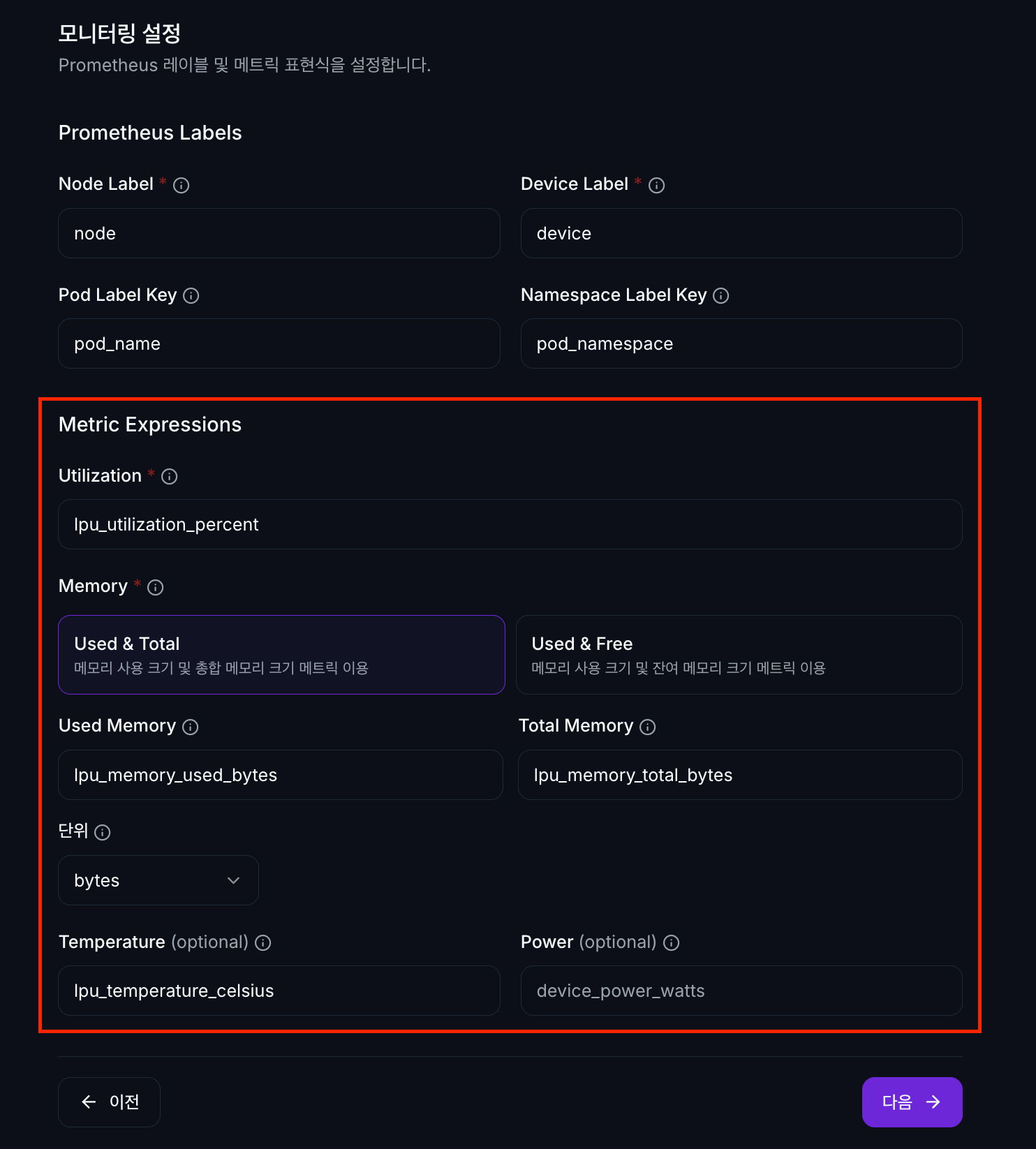Click the Pod Label Key input
1036x1149 pixels.
pyautogui.click(x=279, y=343)
